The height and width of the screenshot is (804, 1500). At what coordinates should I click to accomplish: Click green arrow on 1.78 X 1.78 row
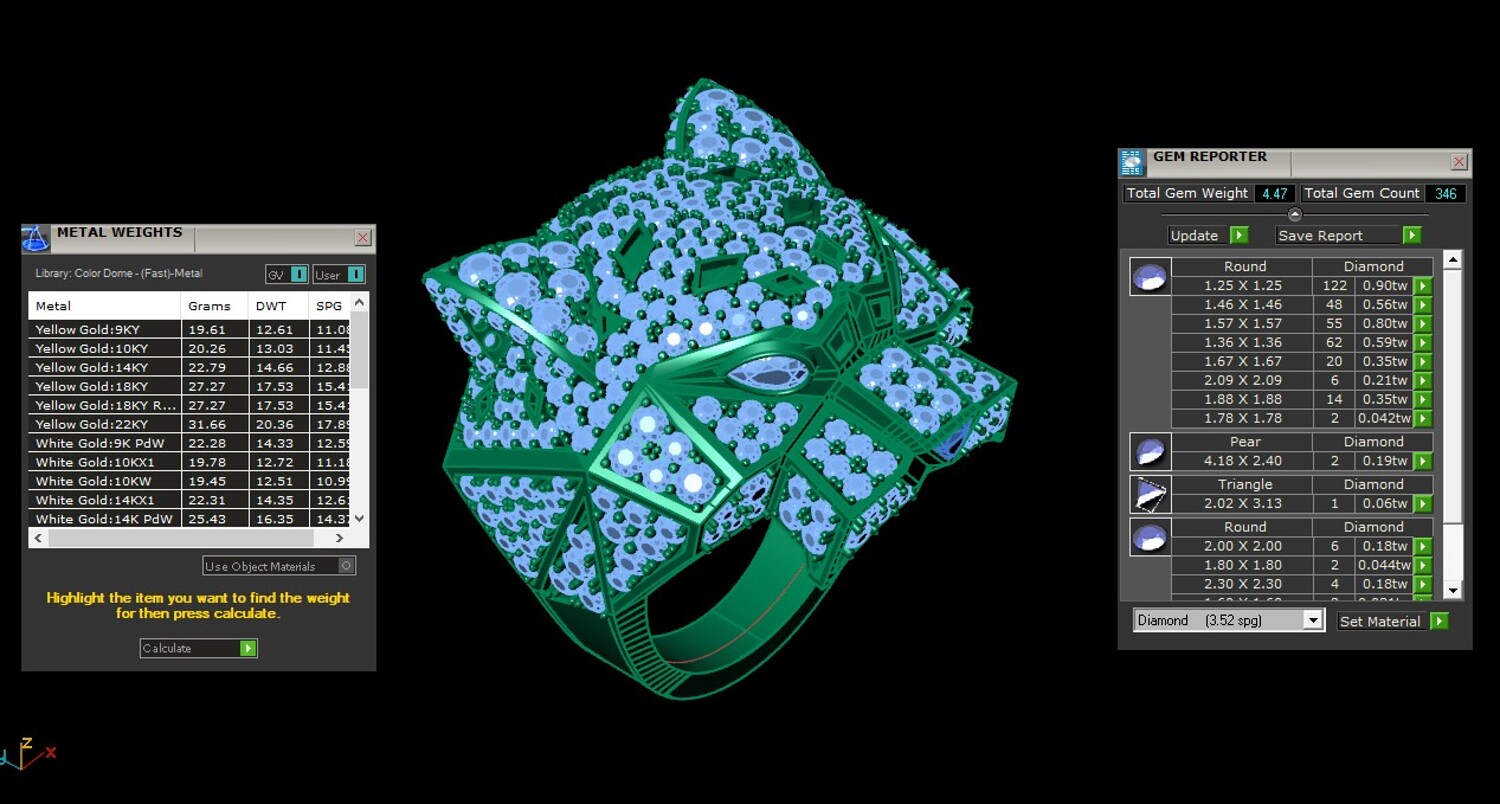pos(1422,419)
